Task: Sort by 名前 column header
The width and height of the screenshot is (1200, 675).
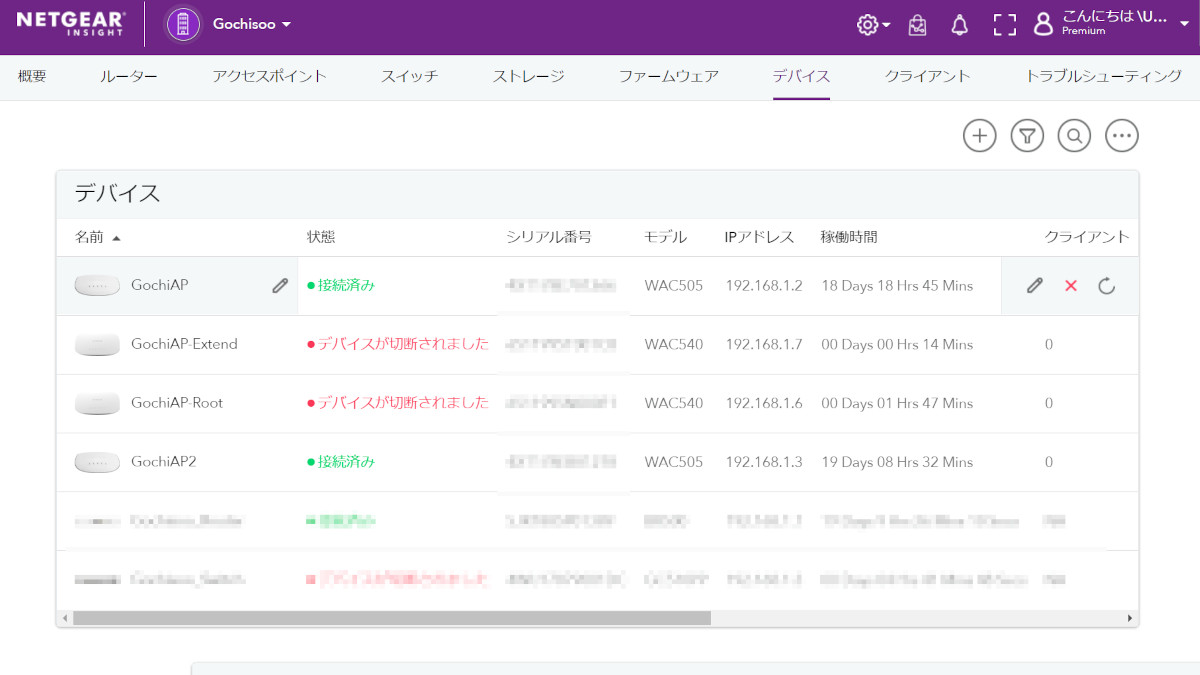Action: (x=89, y=237)
